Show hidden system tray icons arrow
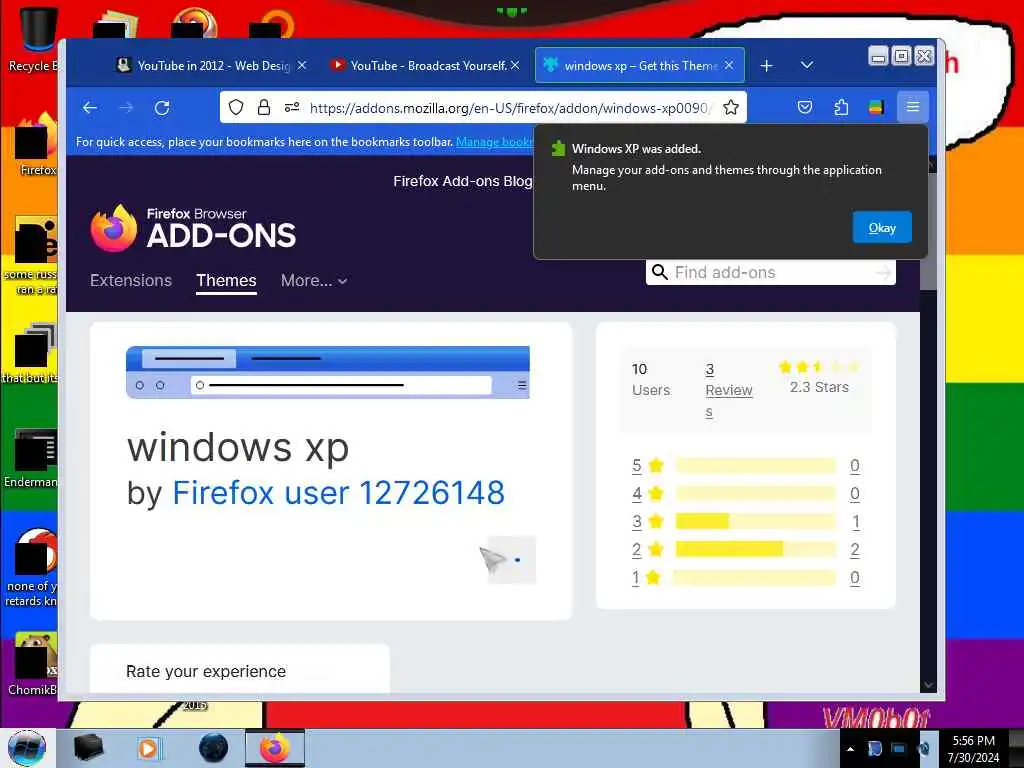The height and width of the screenshot is (768, 1024). pos(850,749)
